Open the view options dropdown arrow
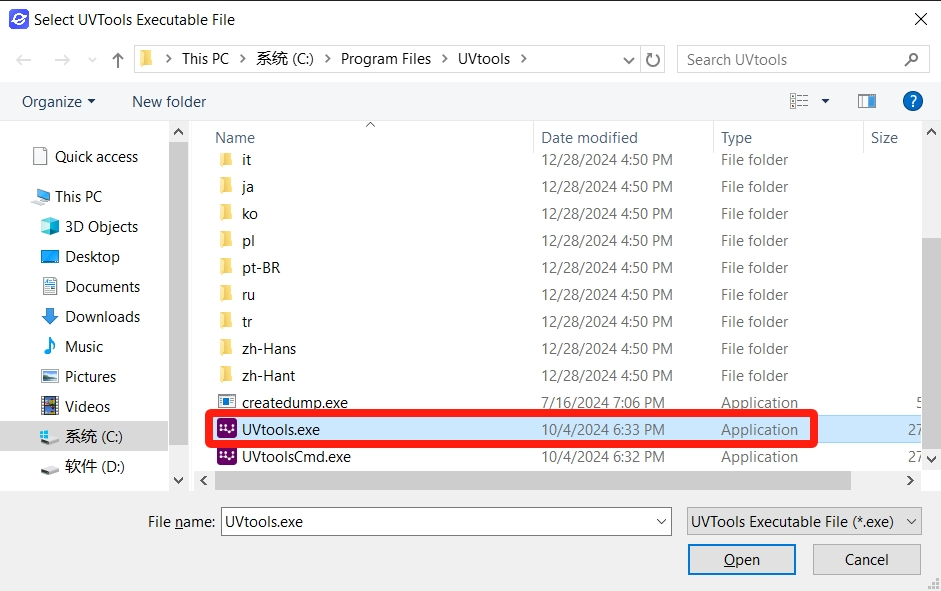Screen dimensions: 941x591 pyautogui.click(x=825, y=101)
